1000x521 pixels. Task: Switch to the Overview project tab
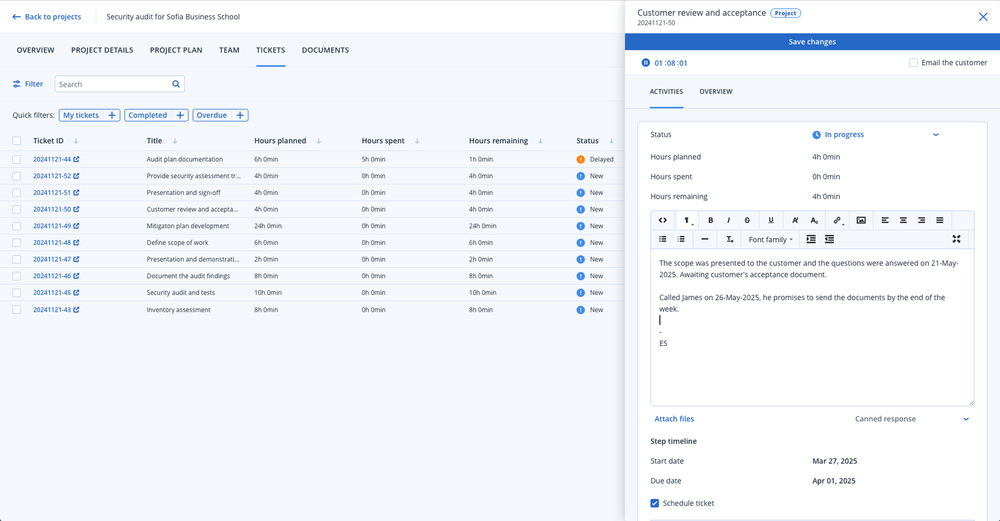point(35,50)
